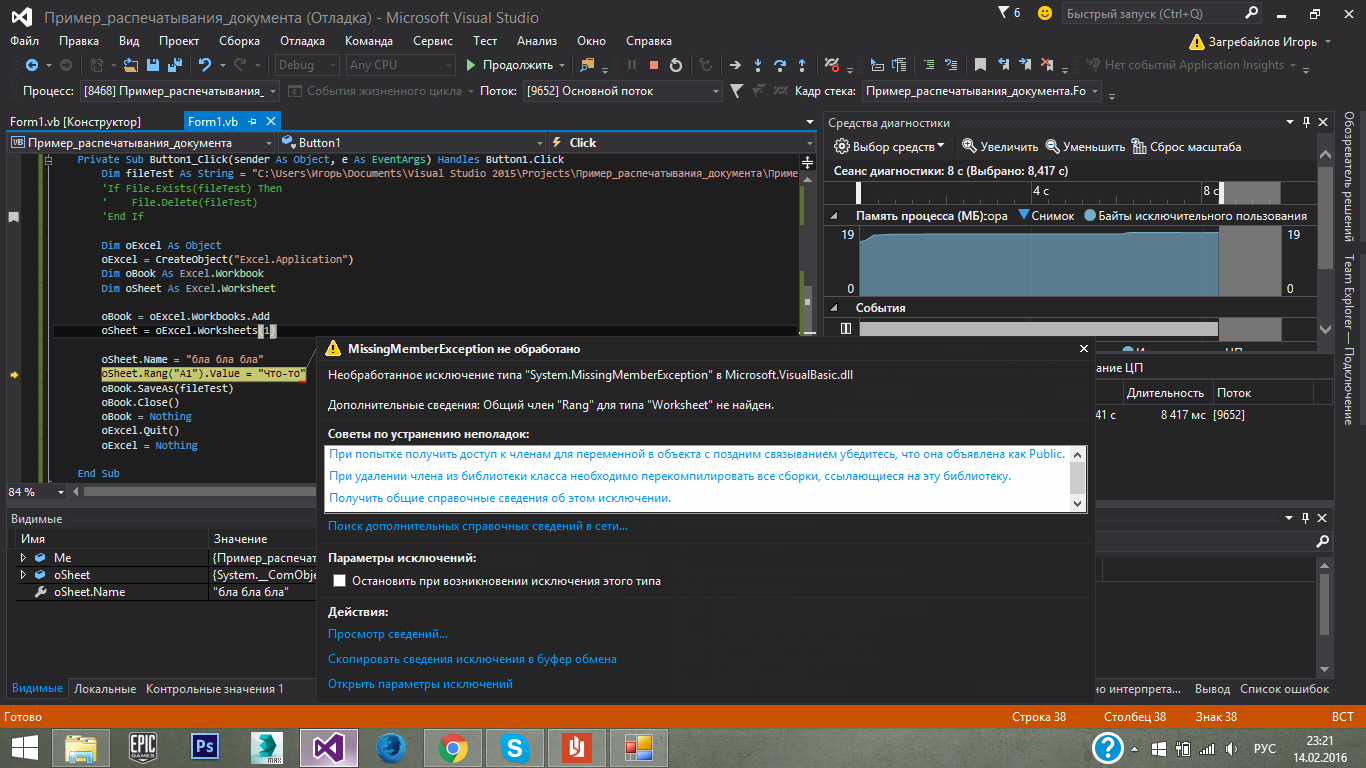This screenshot has height=768, width=1366.
Task: Click the green Continue (Продолжить) play icon
Action: tap(472, 65)
